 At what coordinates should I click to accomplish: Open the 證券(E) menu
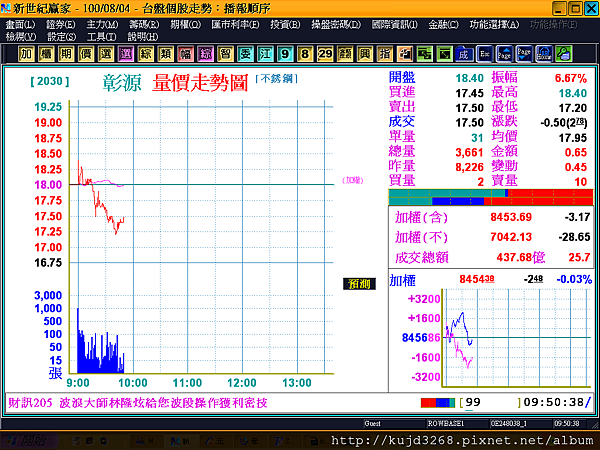60,25
